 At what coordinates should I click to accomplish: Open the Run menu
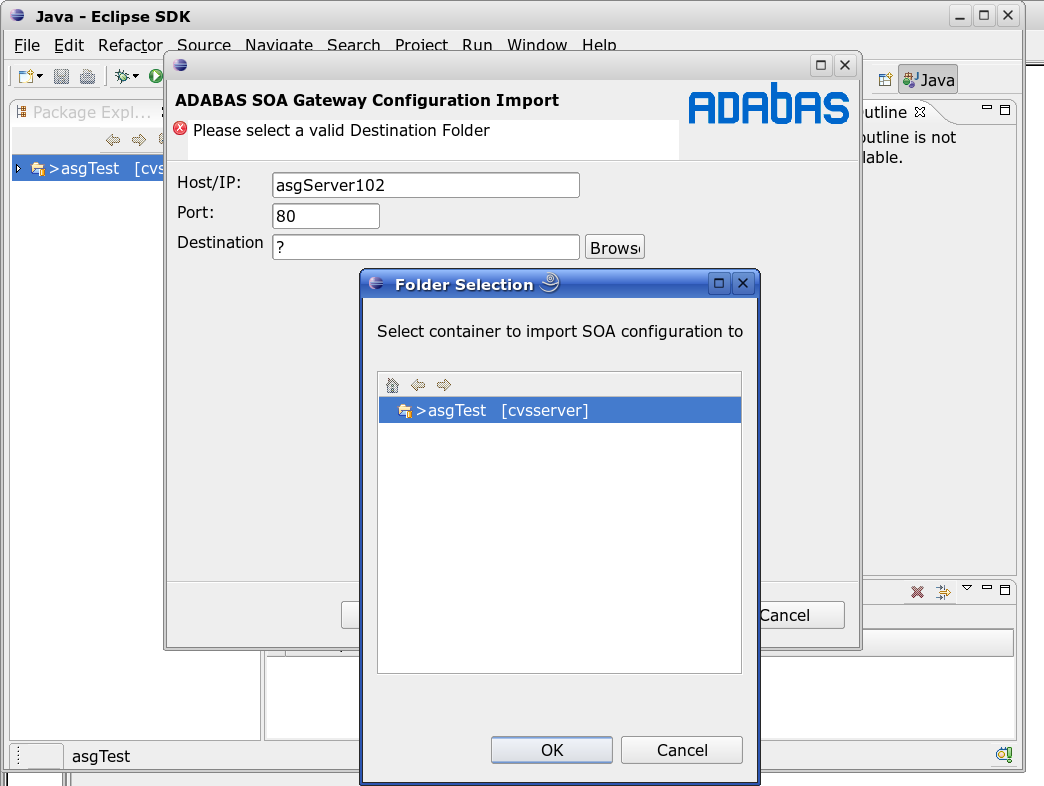coord(477,44)
